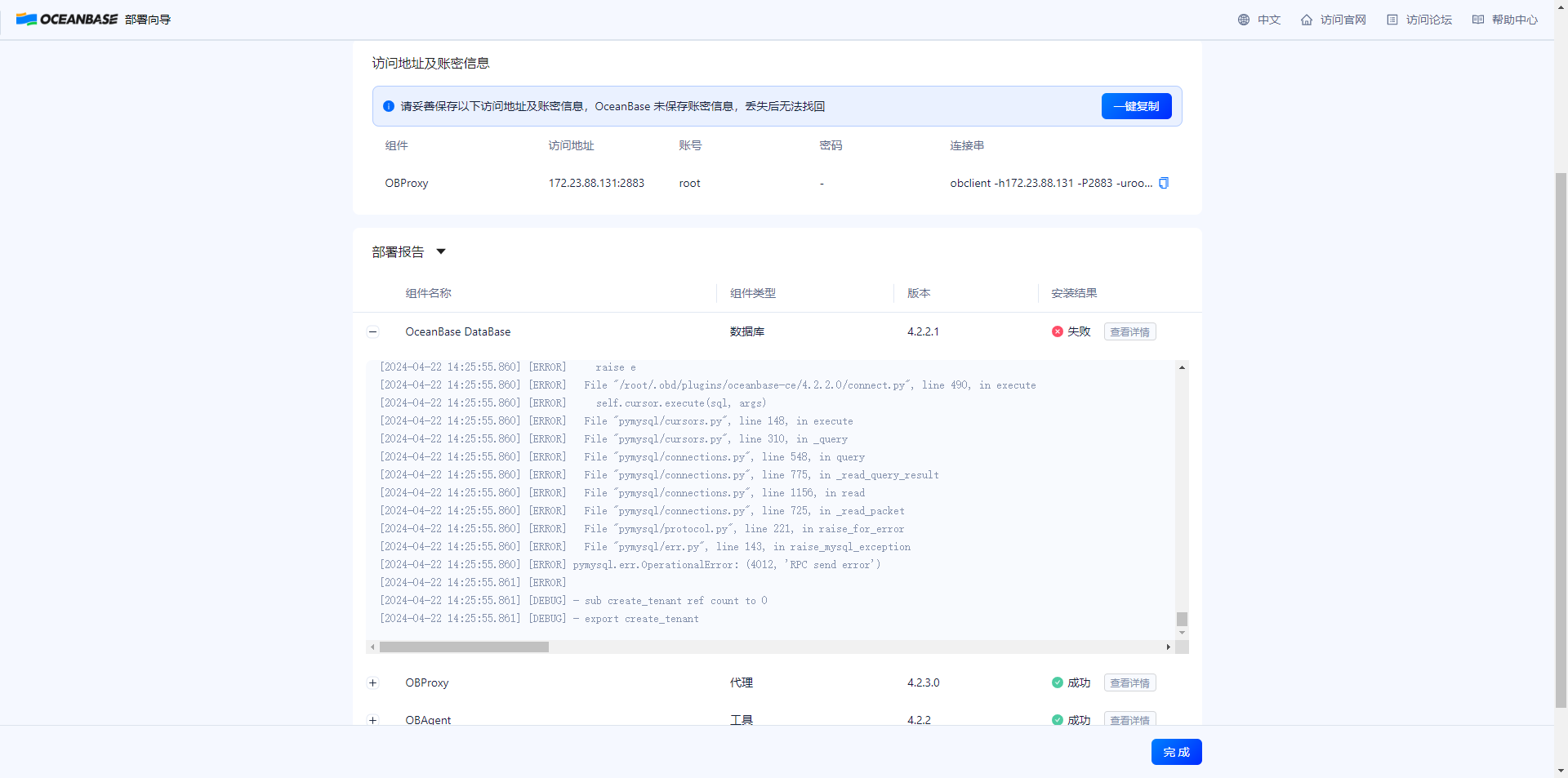Screen dimensions: 1568x778
Task: Expand the OBProxy row
Action: pos(372,682)
